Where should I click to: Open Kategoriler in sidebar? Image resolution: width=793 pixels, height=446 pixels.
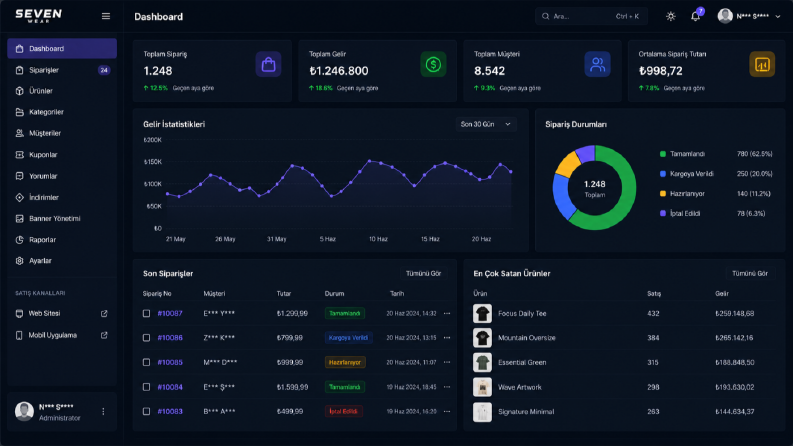pos(62,112)
